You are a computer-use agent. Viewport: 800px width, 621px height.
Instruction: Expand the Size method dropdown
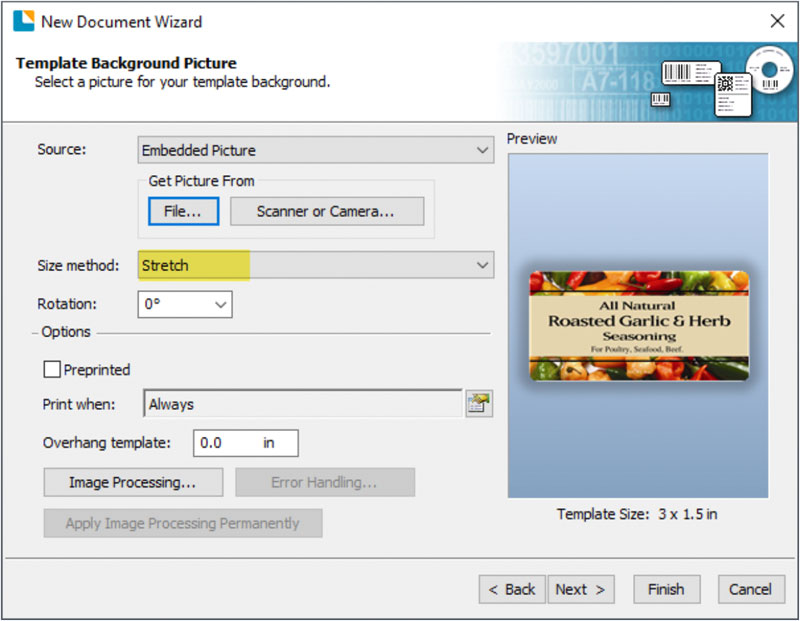pyautogui.click(x=316, y=265)
